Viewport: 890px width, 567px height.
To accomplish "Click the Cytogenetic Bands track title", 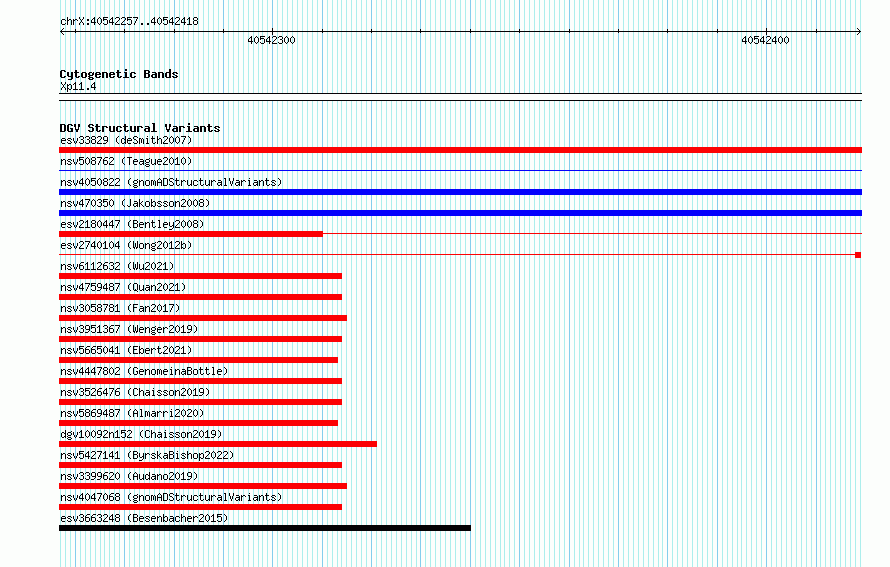I will click(x=119, y=74).
